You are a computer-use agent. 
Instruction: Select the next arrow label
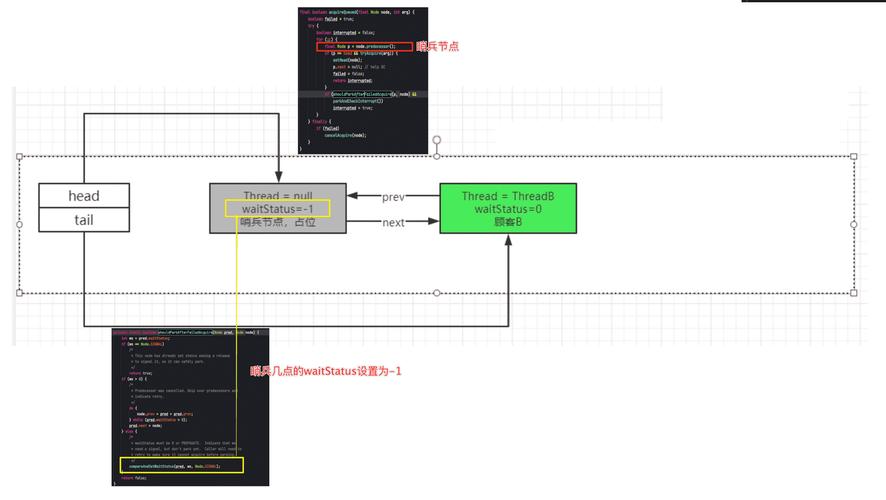point(393,222)
